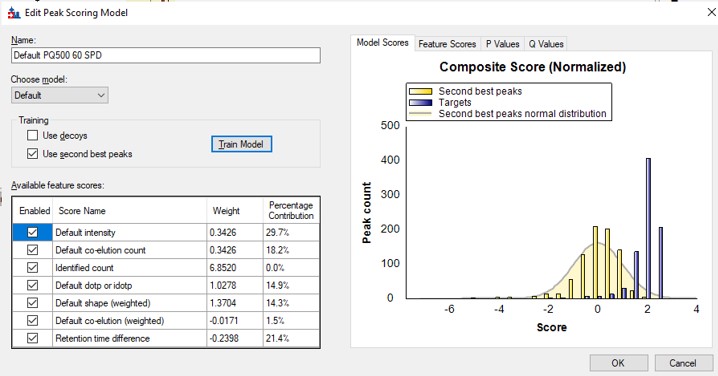The image size is (718, 376).
Task: Click the weight value 1.0278
Action: [235, 285]
